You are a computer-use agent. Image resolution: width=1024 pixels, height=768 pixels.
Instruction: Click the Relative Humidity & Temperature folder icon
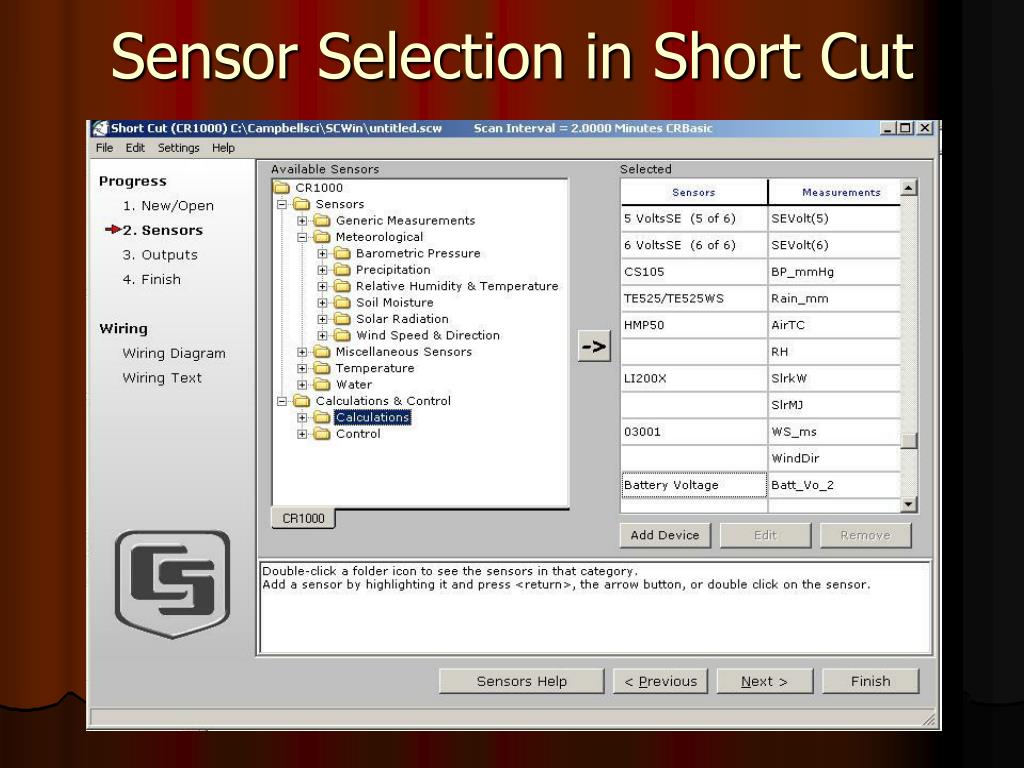(342, 286)
